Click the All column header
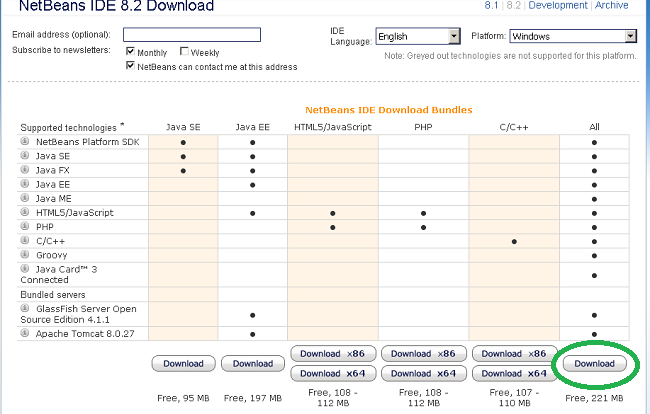650x414 pixels. [594, 127]
